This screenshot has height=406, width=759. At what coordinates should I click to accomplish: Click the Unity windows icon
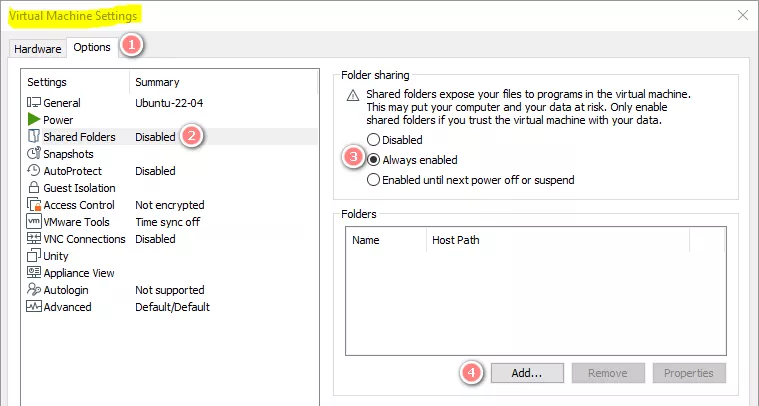click(x=34, y=256)
